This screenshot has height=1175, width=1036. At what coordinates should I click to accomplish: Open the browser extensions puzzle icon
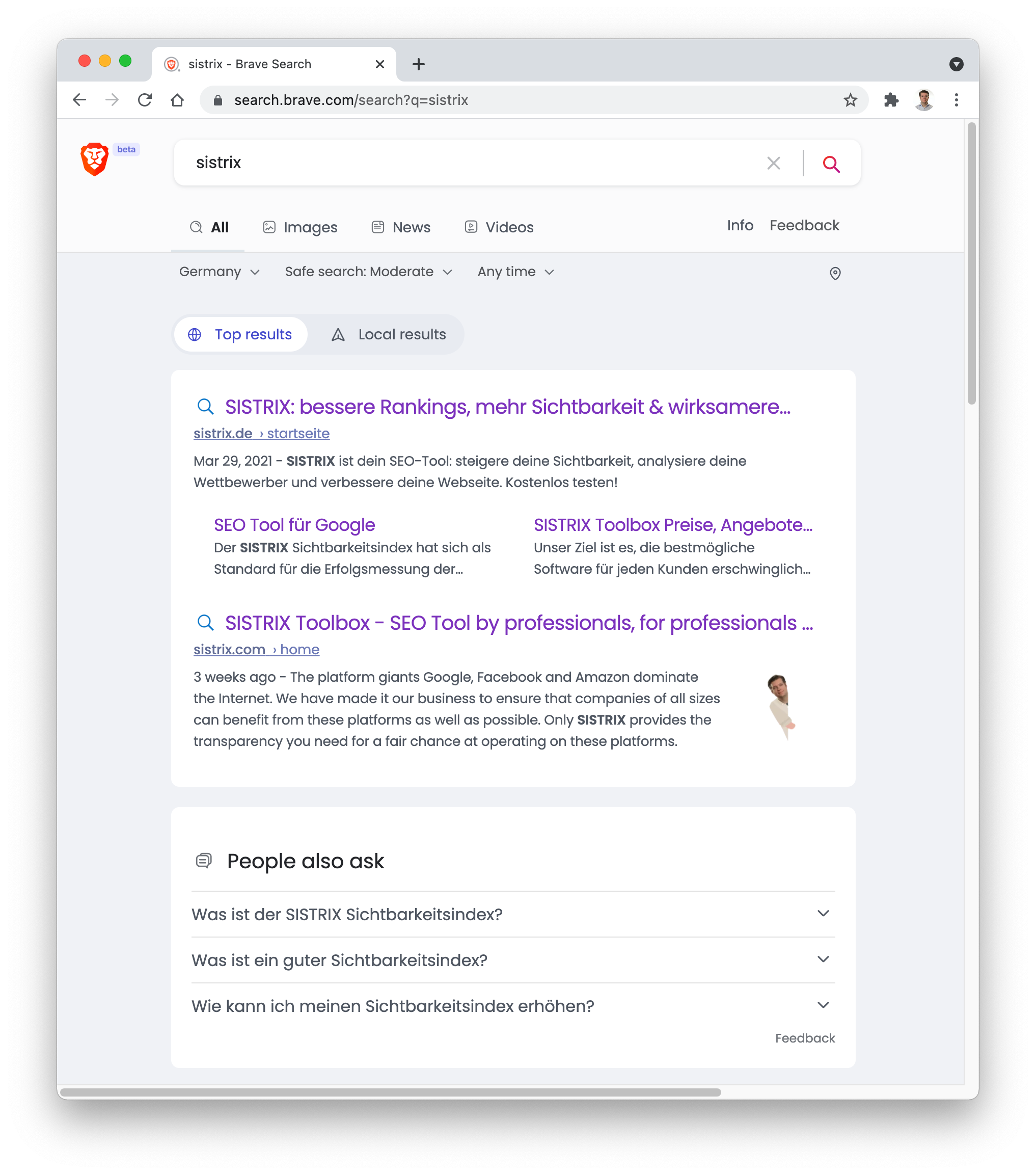(891, 100)
